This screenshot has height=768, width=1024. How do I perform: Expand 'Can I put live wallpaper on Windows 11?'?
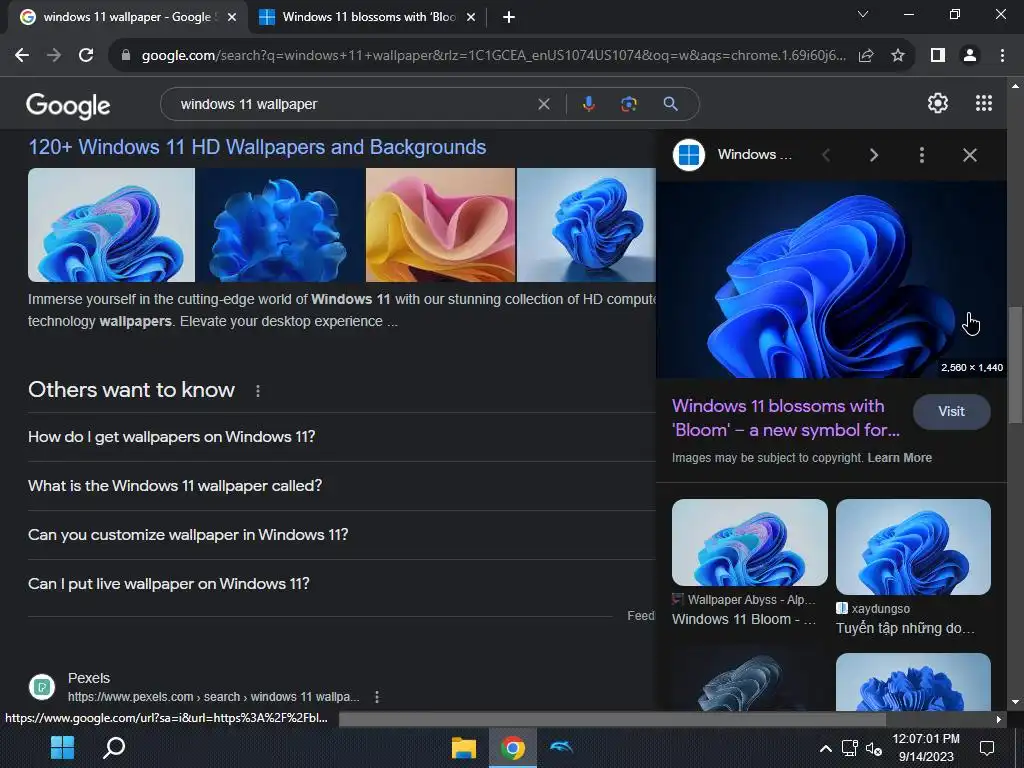(342, 584)
